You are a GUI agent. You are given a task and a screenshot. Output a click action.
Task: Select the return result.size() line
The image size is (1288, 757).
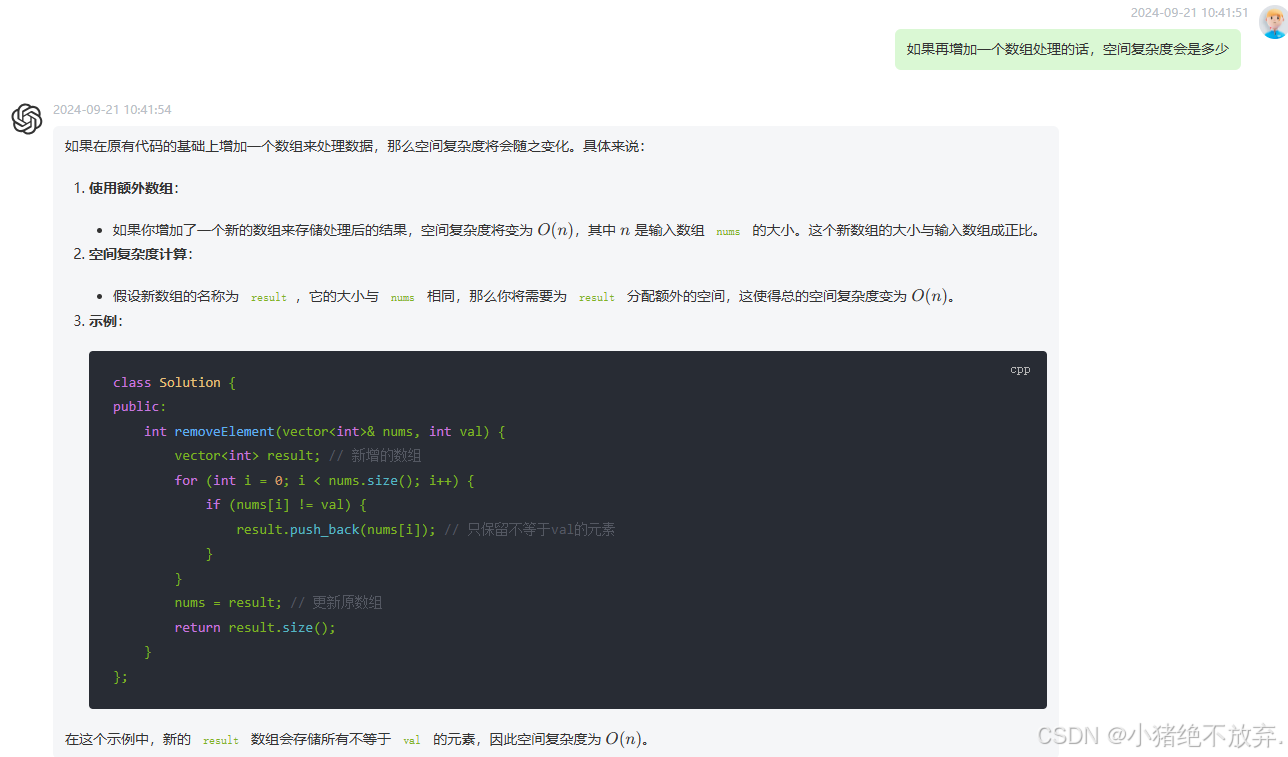tap(254, 627)
